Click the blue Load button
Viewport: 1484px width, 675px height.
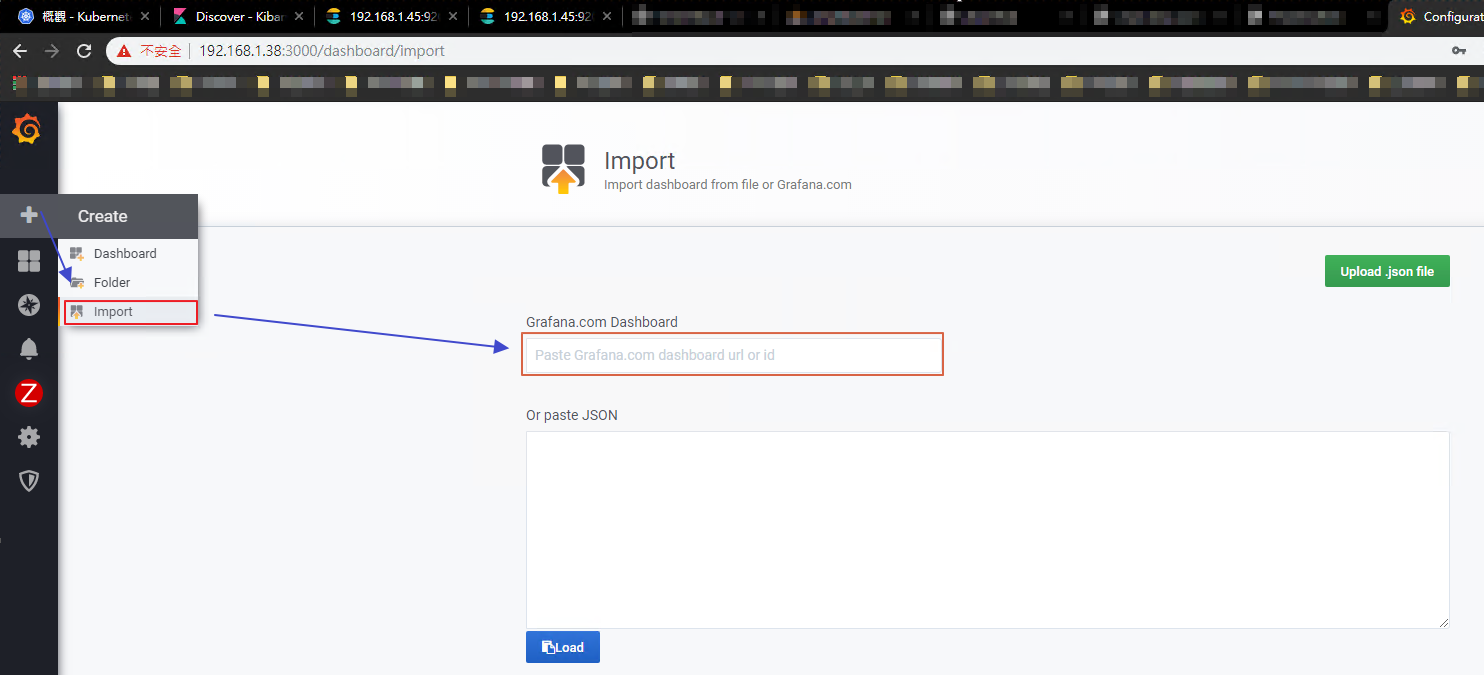point(563,647)
